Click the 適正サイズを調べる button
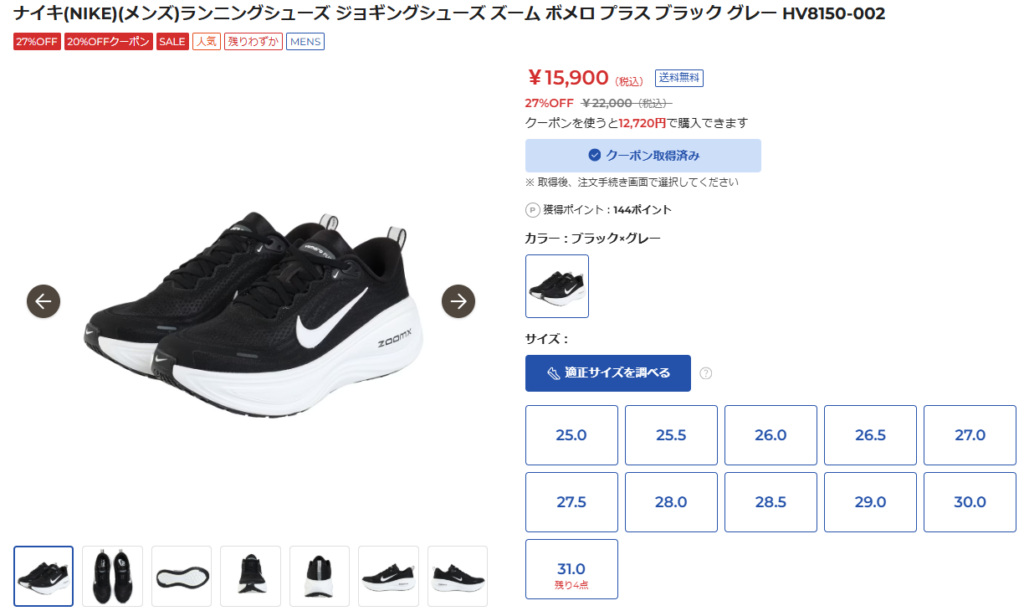Screen dimensions: 1024x611 pos(608,373)
